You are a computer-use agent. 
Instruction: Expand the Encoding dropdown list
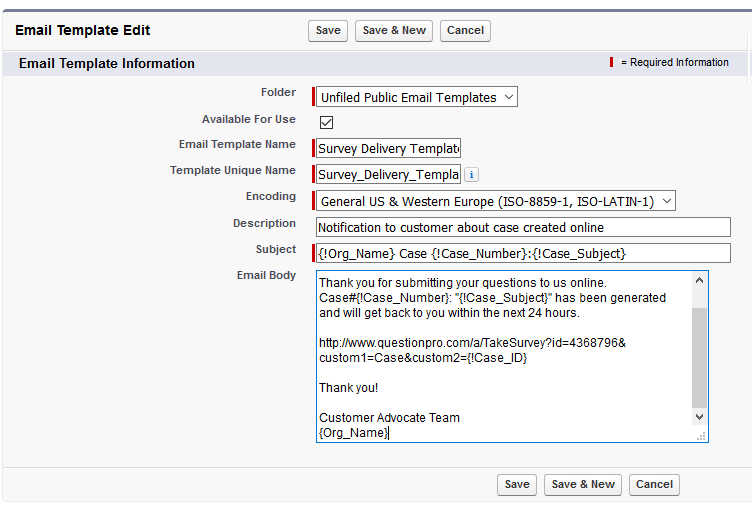(x=495, y=201)
